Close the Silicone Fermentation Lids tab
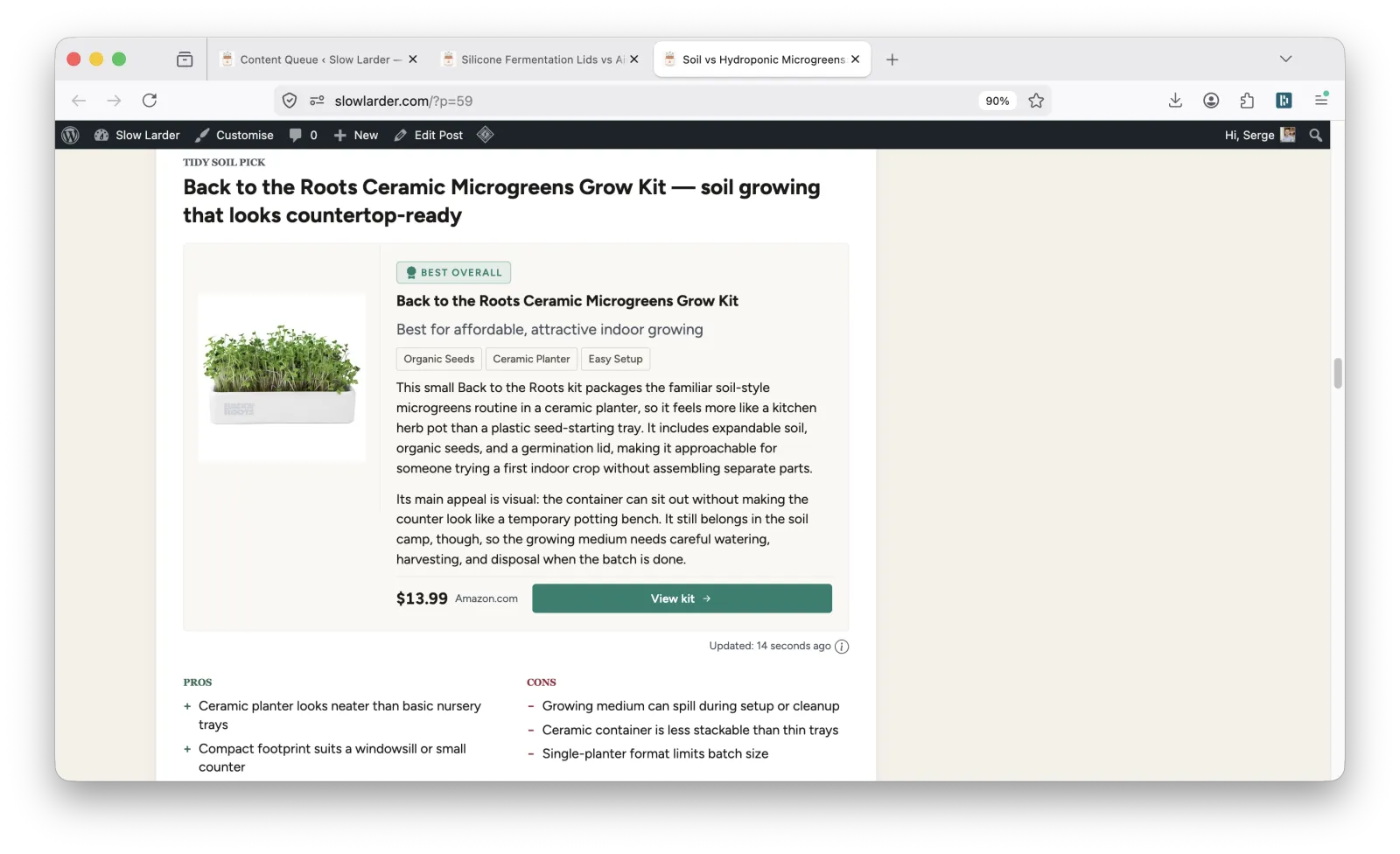The width and height of the screenshot is (1400, 854). [634, 59]
